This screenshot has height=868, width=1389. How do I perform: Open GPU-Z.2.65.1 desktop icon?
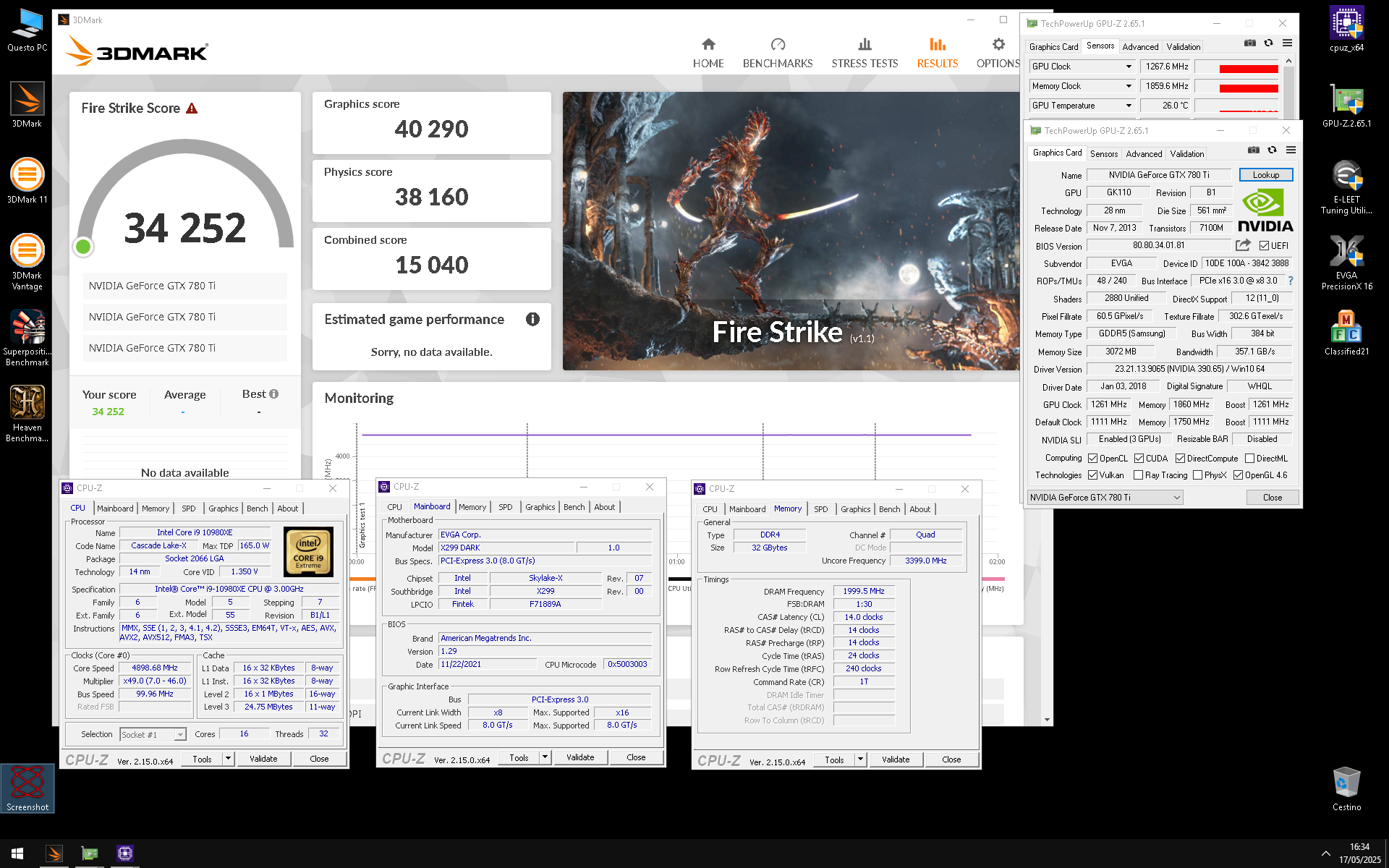[x=1346, y=106]
